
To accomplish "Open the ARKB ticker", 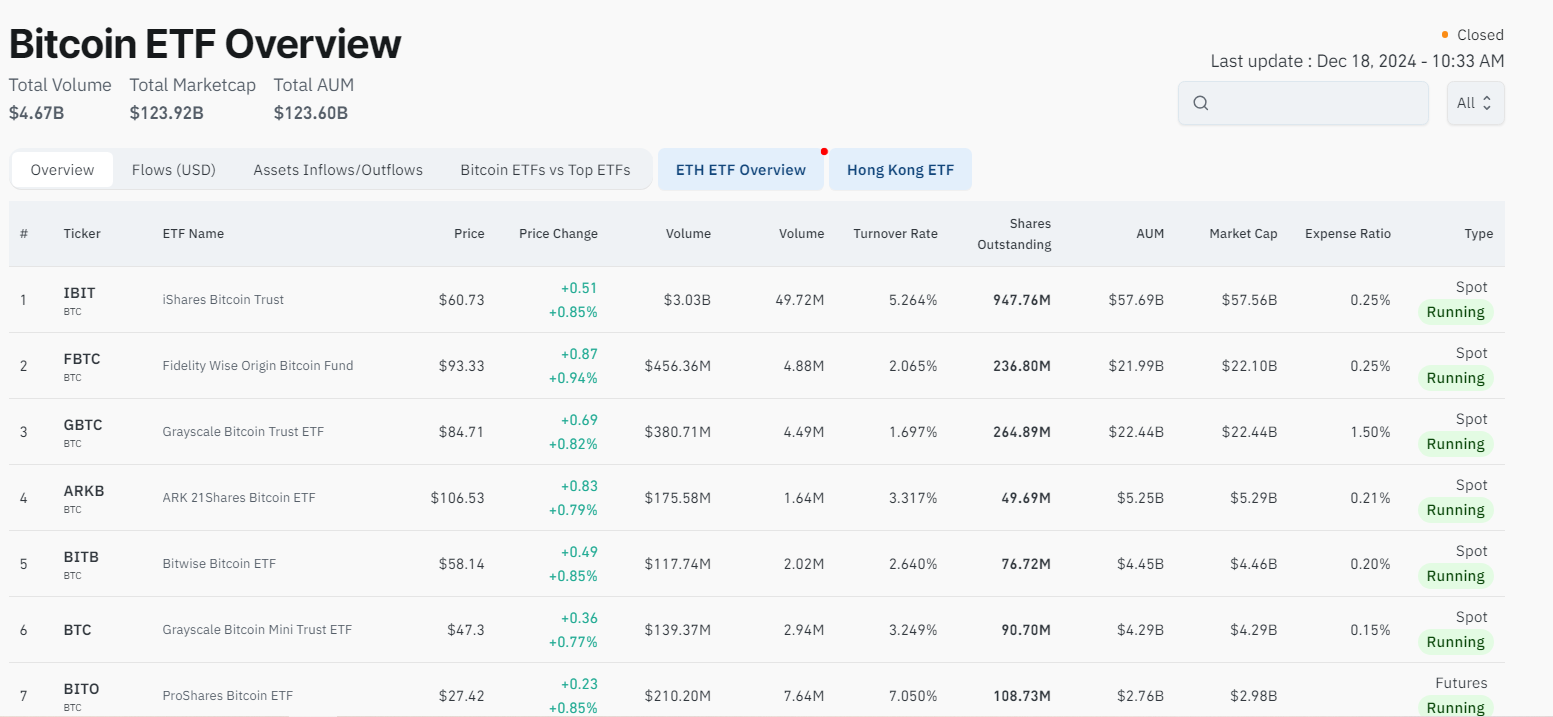I will click(84, 491).
